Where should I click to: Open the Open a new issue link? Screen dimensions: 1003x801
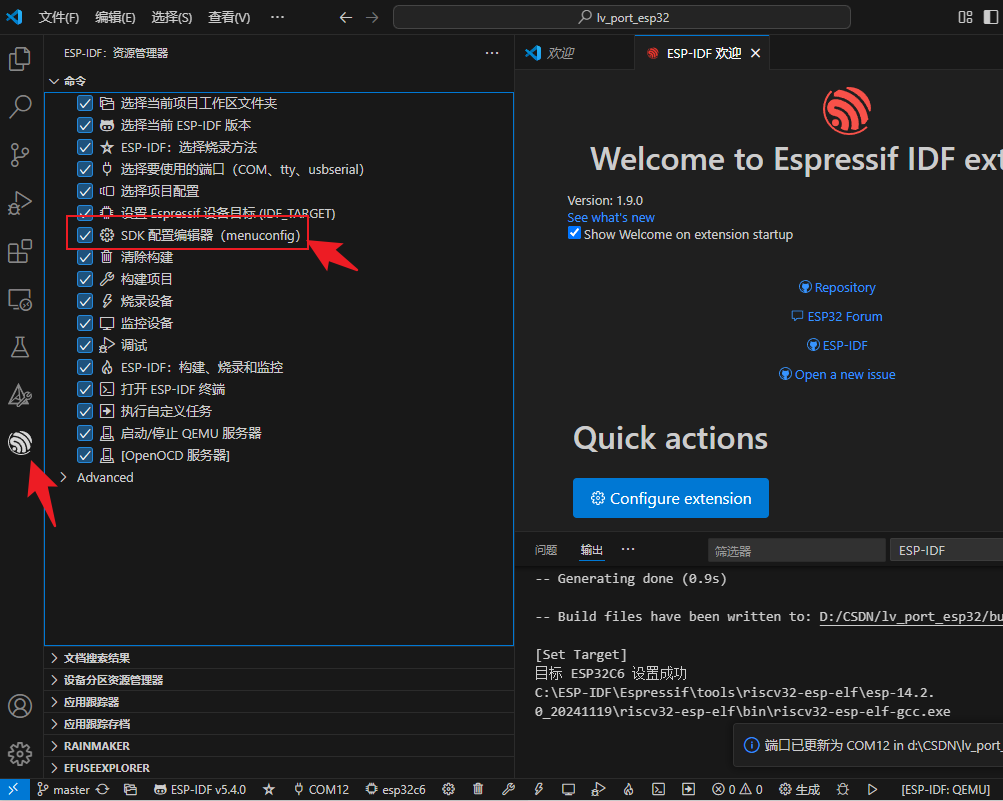point(837,374)
